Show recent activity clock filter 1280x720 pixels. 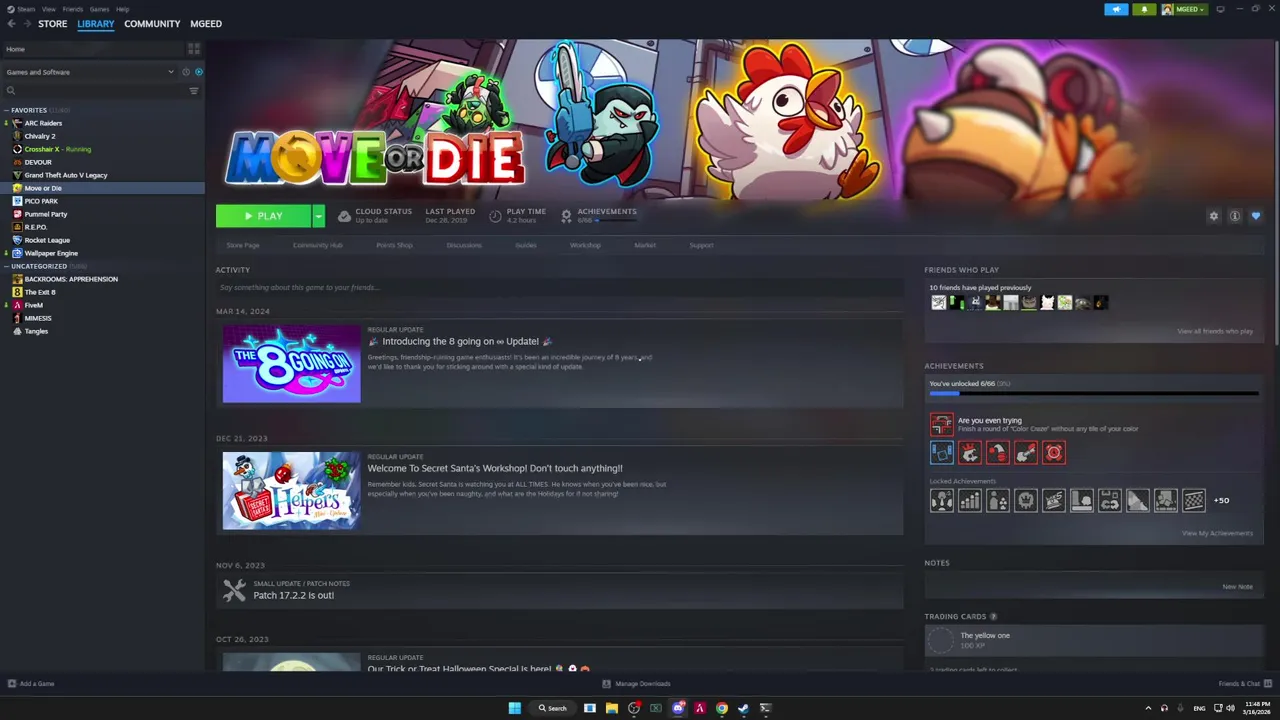(185, 72)
